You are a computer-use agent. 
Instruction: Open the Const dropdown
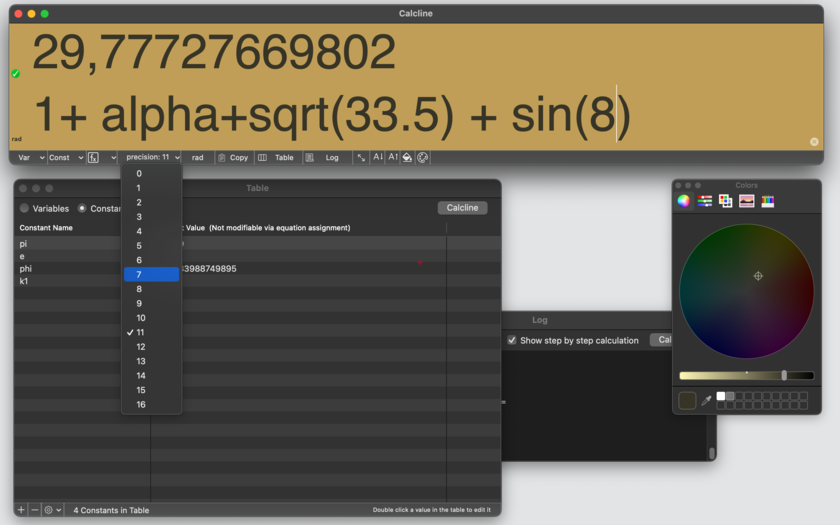click(x=66, y=158)
